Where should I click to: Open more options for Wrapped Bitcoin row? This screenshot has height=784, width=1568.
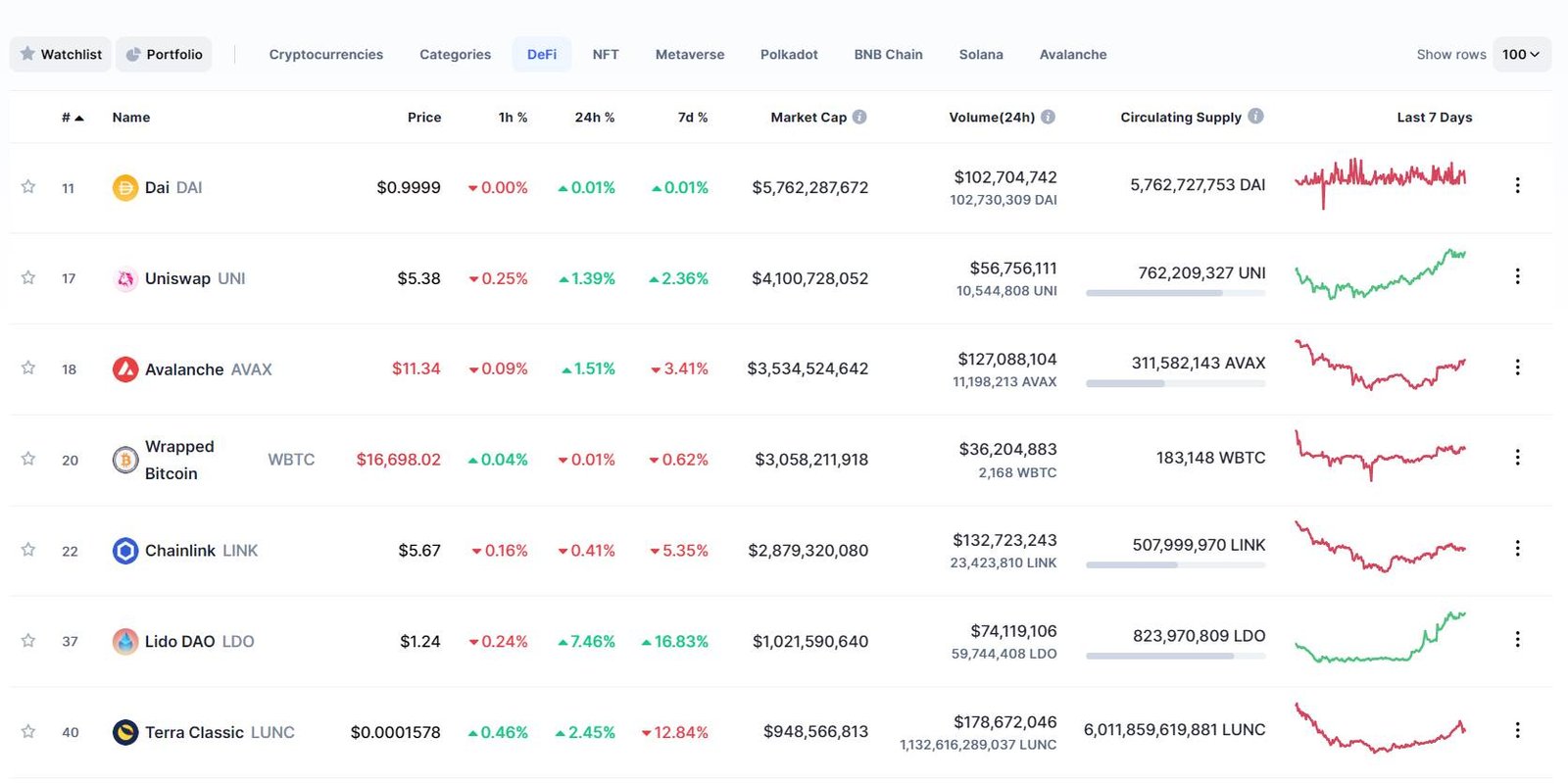click(x=1517, y=458)
